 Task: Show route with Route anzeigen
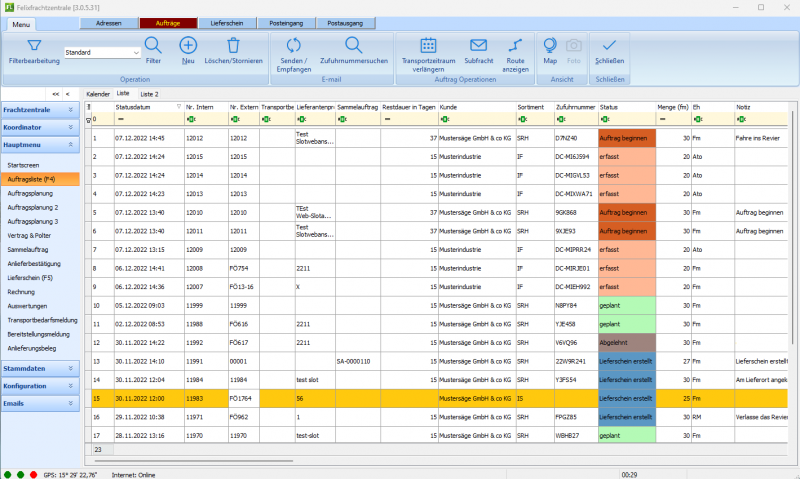[x=515, y=47]
